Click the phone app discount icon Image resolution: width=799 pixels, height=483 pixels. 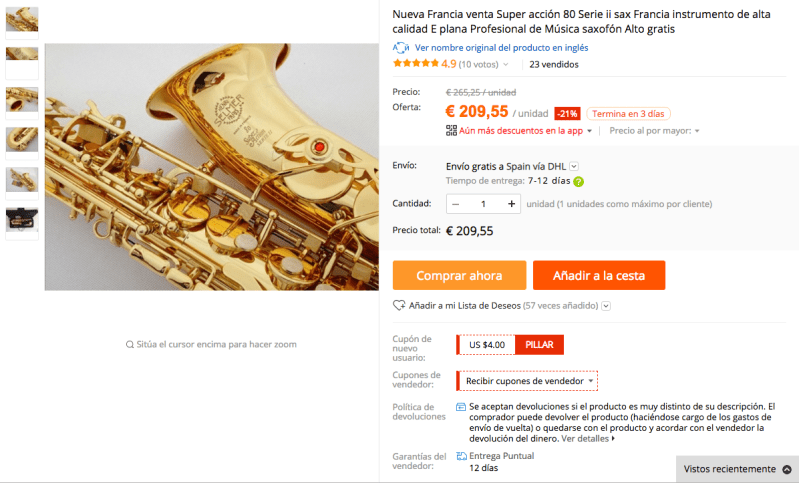451,130
